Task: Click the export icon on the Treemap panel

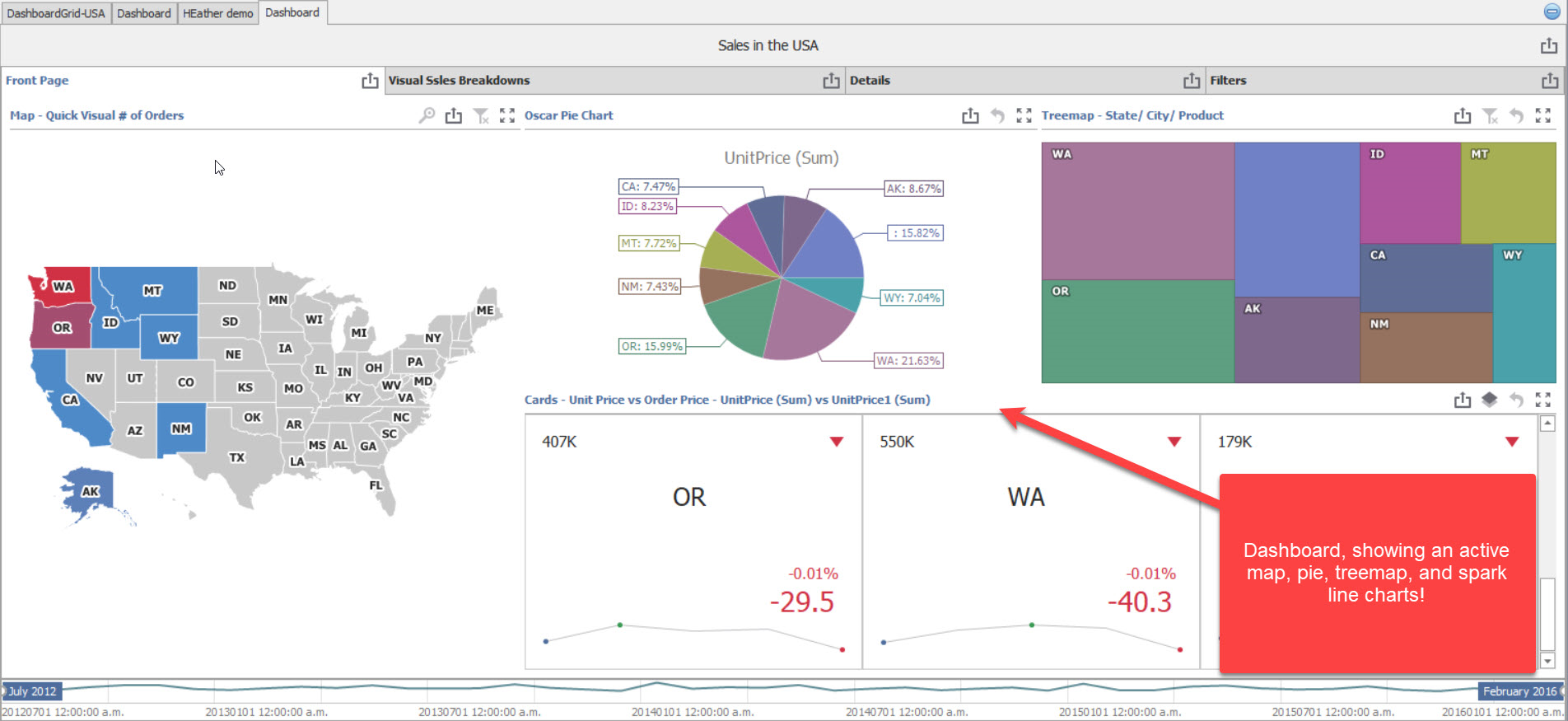Action: (x=1463, y=115)
